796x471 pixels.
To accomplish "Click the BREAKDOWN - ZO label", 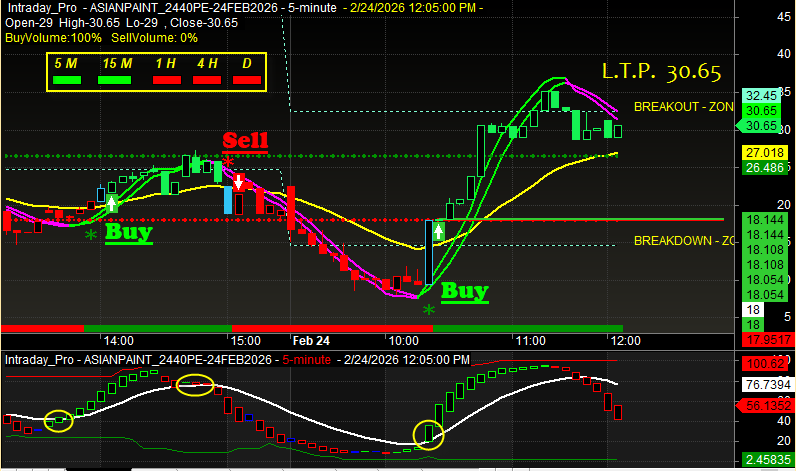I will [684, 241].
